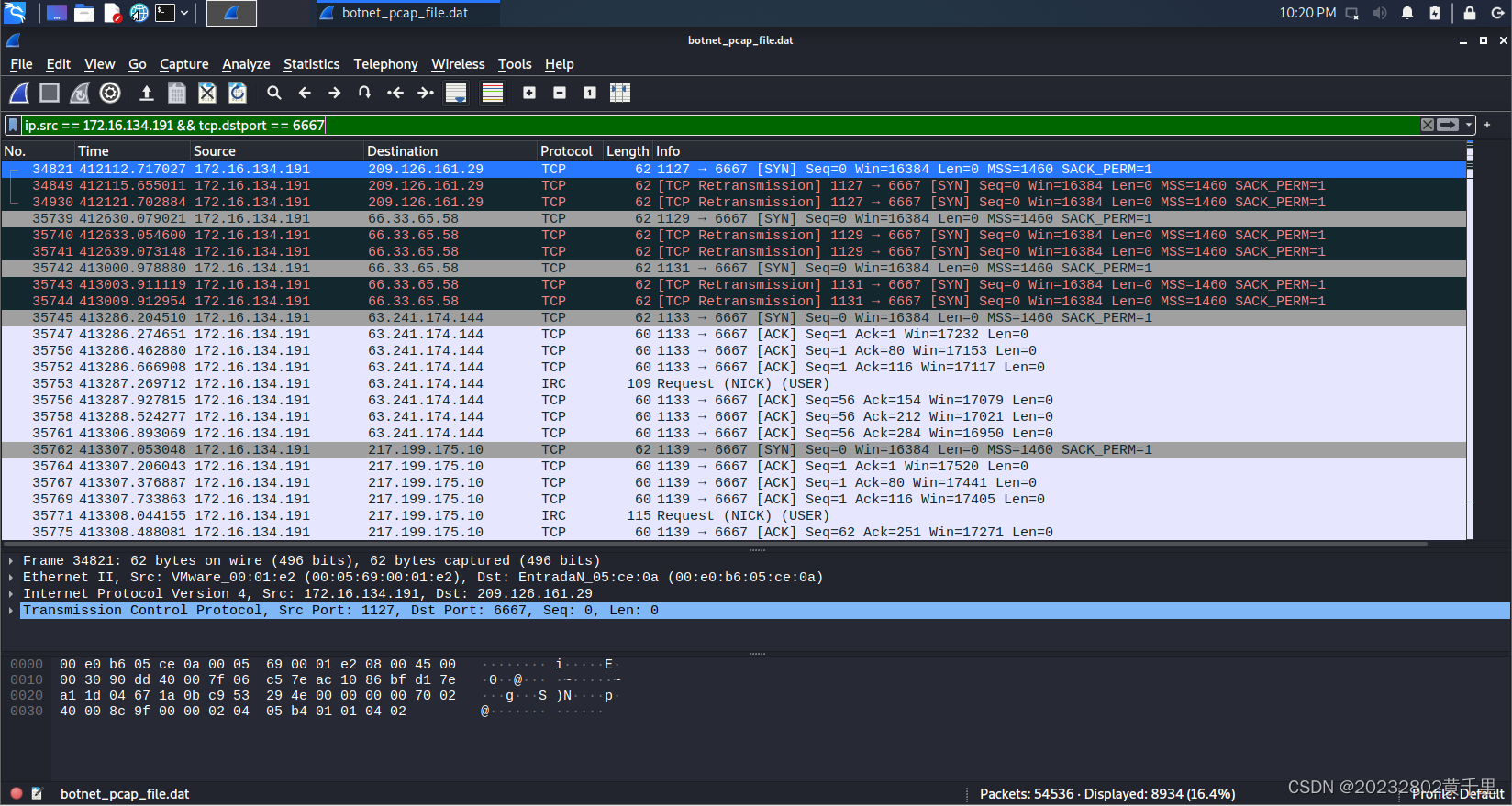Open capture options gear icon
This screenshot has height=806, width=1512.
tap(110, 93)
